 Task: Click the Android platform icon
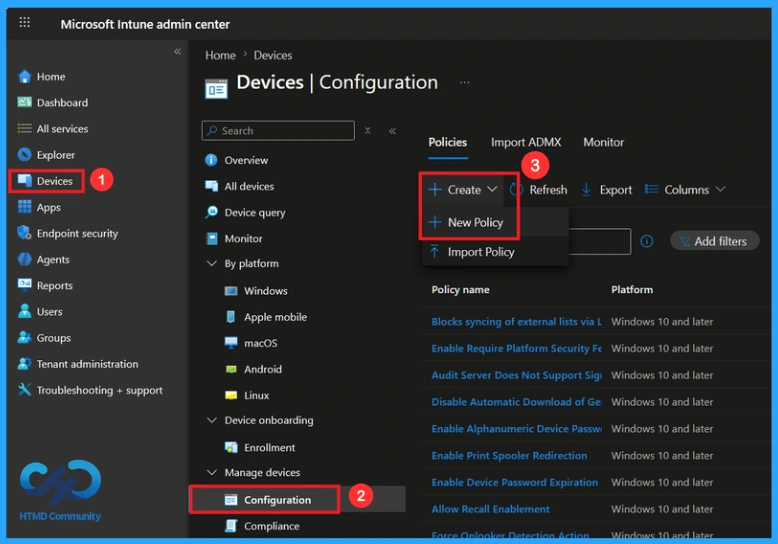coord(231,369)
